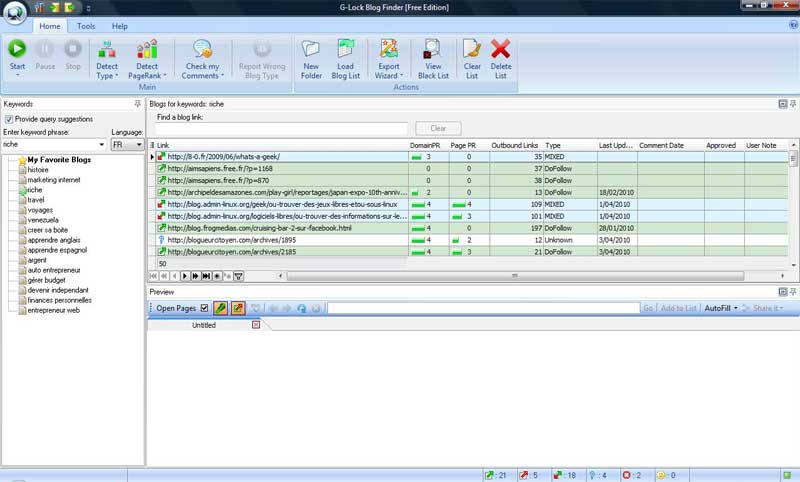Toggle the Open Pages checkbox
Screen dimensions: 800x482
tap(205, 308)
